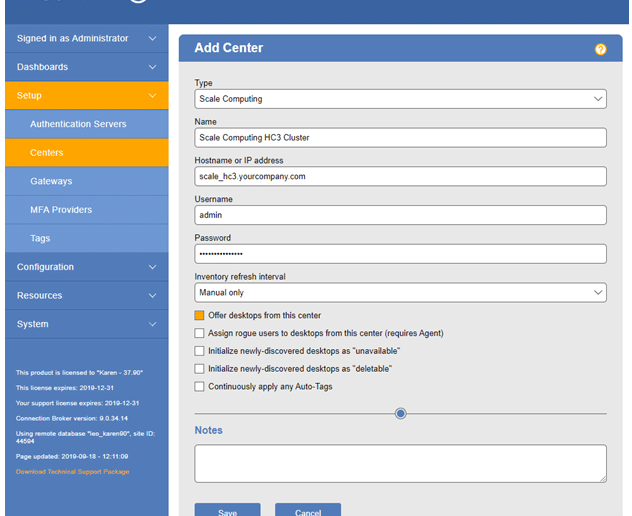Click the Notes section heading

(x=208, y=430)
